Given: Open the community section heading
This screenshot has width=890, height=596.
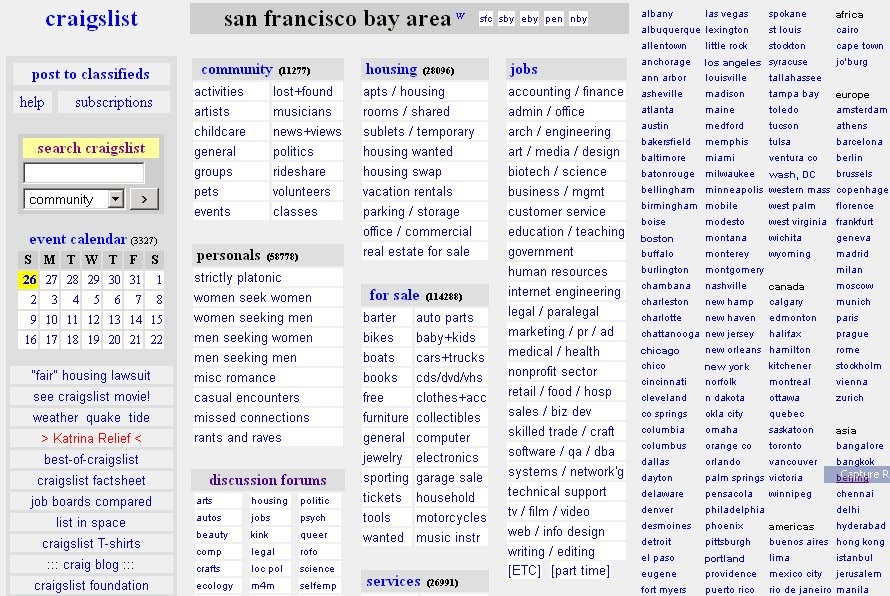Looking at the screenshot, I should [237, 69].
